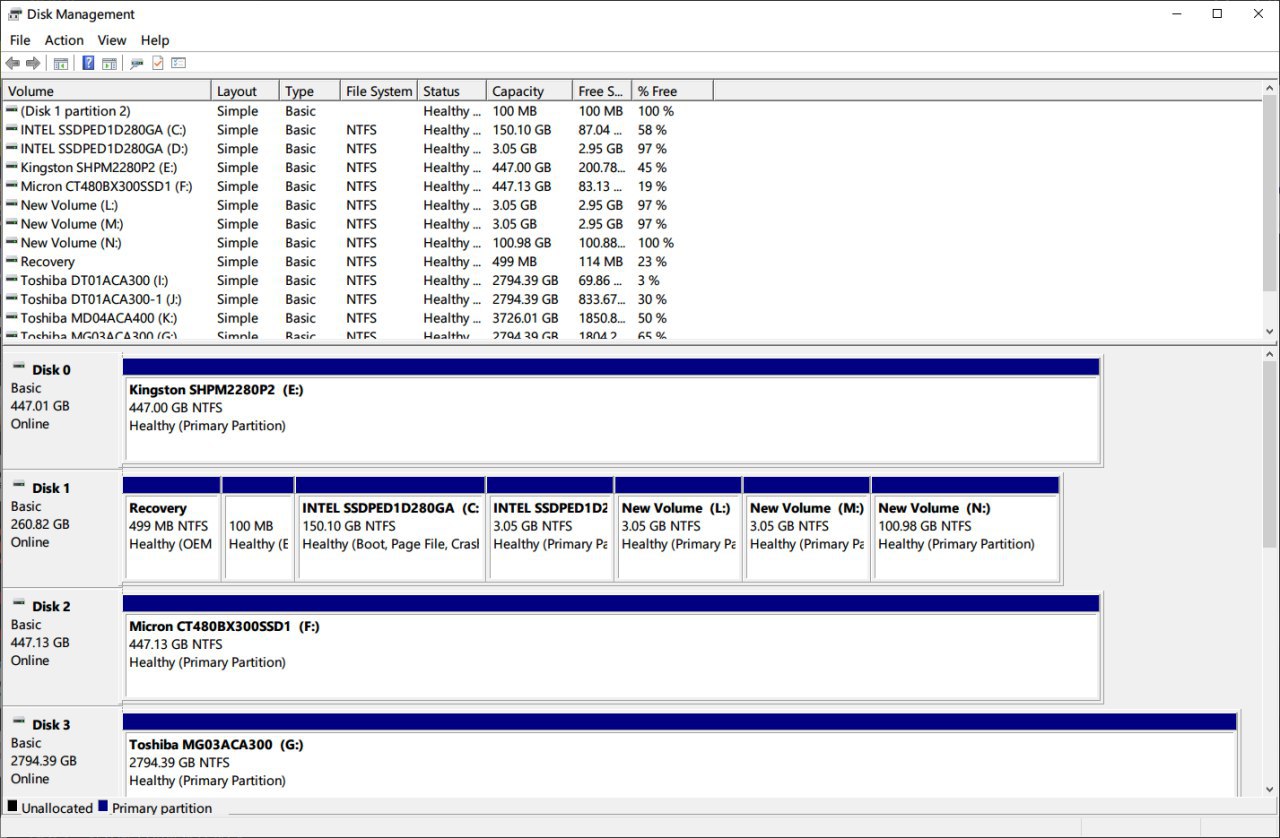Sort by the Status column header
The width and height of the screenshot is (1280, 838).
[452, 91]
